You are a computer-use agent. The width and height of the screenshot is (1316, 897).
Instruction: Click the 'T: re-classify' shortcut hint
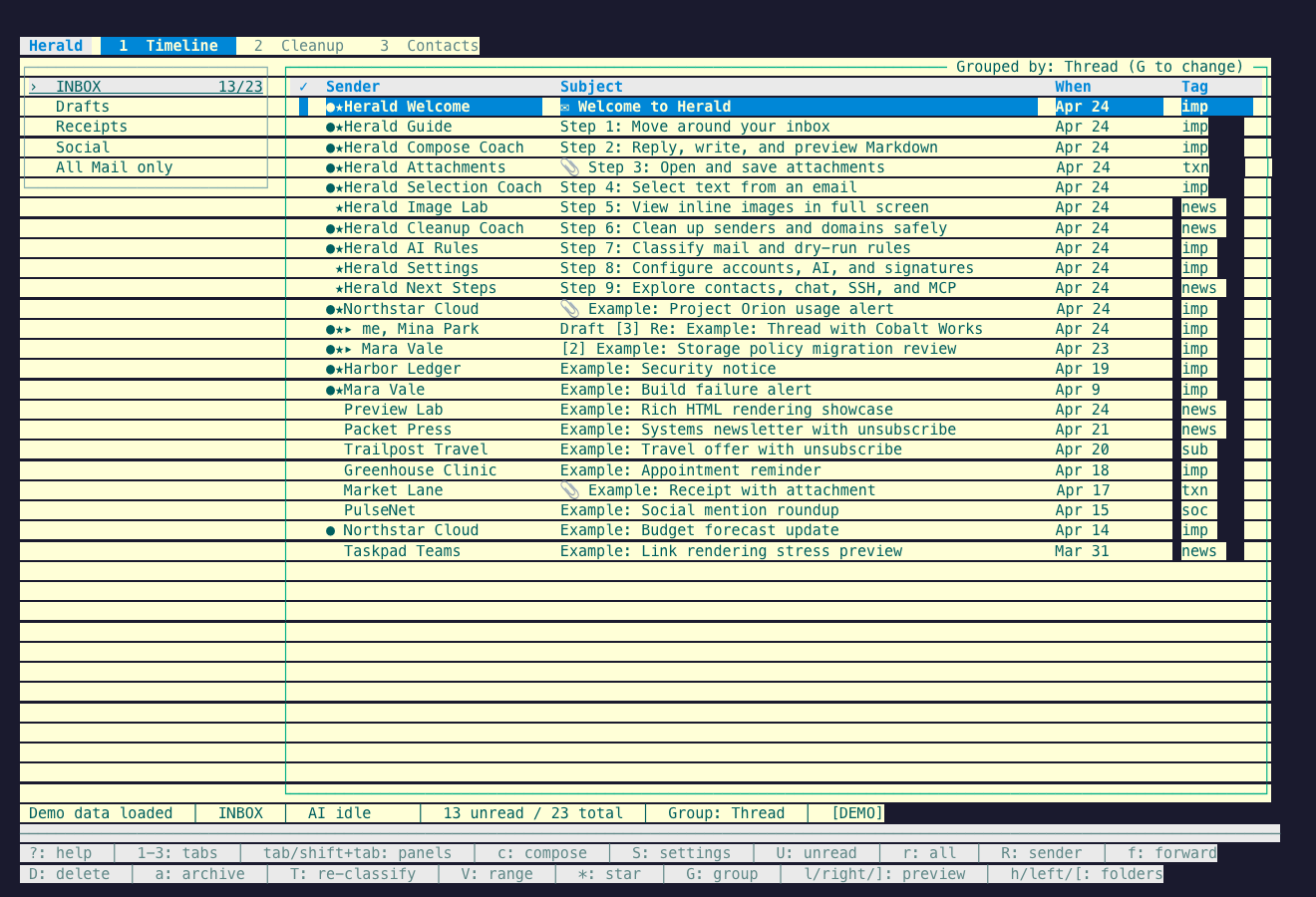click(x=353, y=874)
